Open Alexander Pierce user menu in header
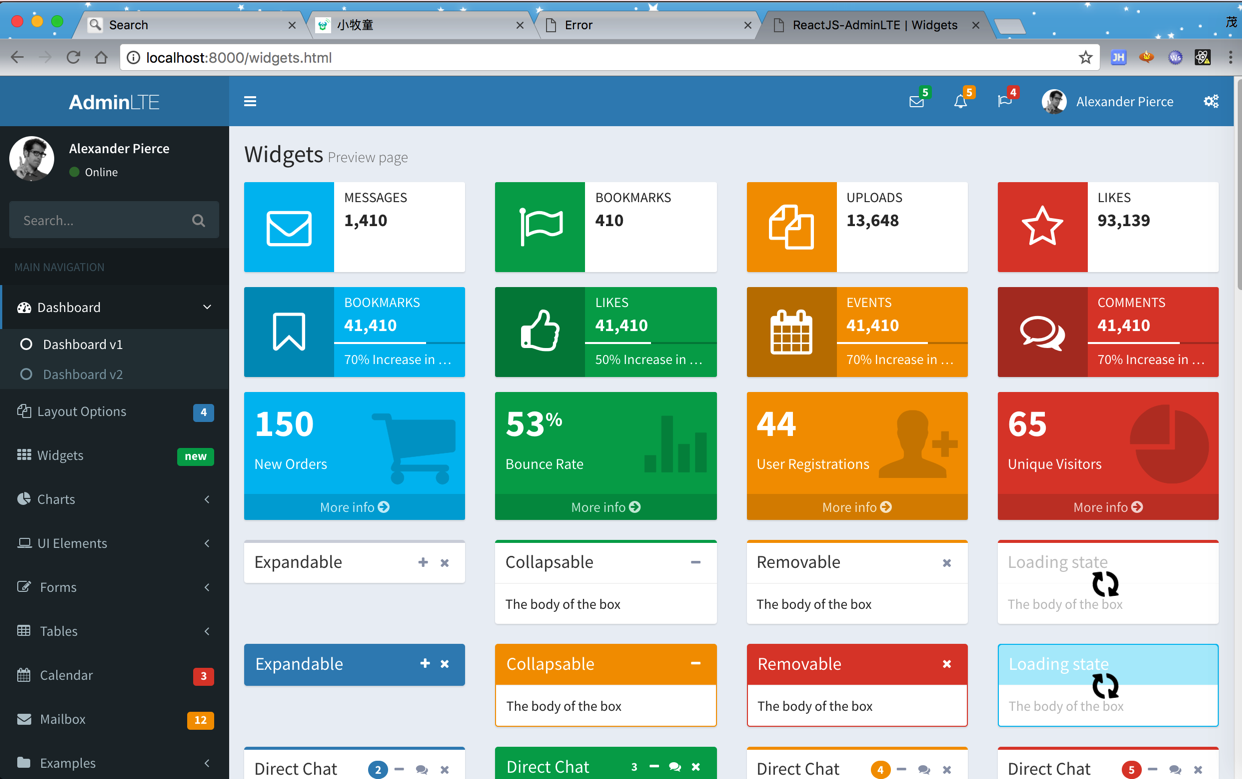Viewport: 1242px width, 779px height. [1108, 101]
